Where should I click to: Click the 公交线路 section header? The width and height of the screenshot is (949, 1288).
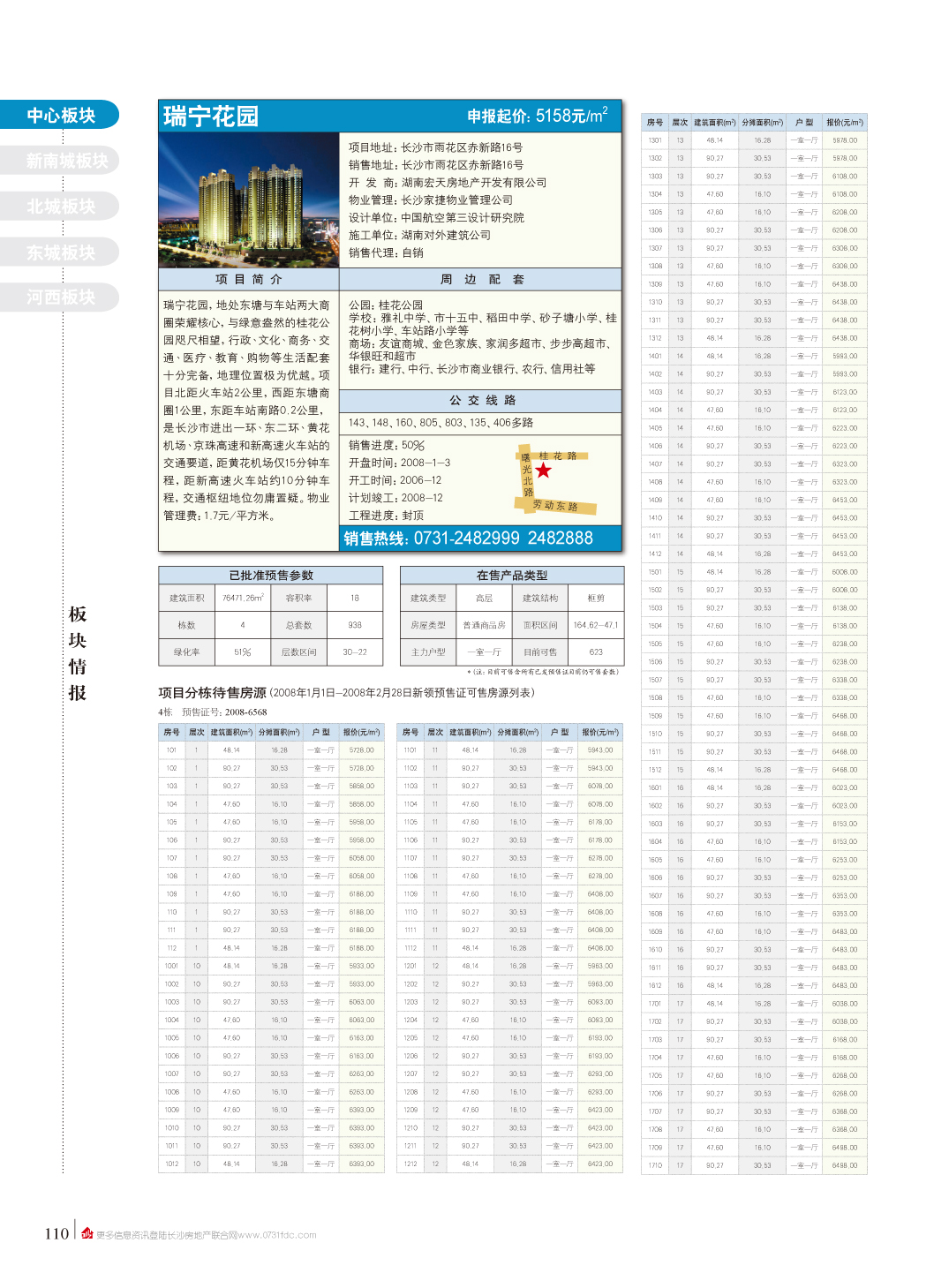coord(481,400)
